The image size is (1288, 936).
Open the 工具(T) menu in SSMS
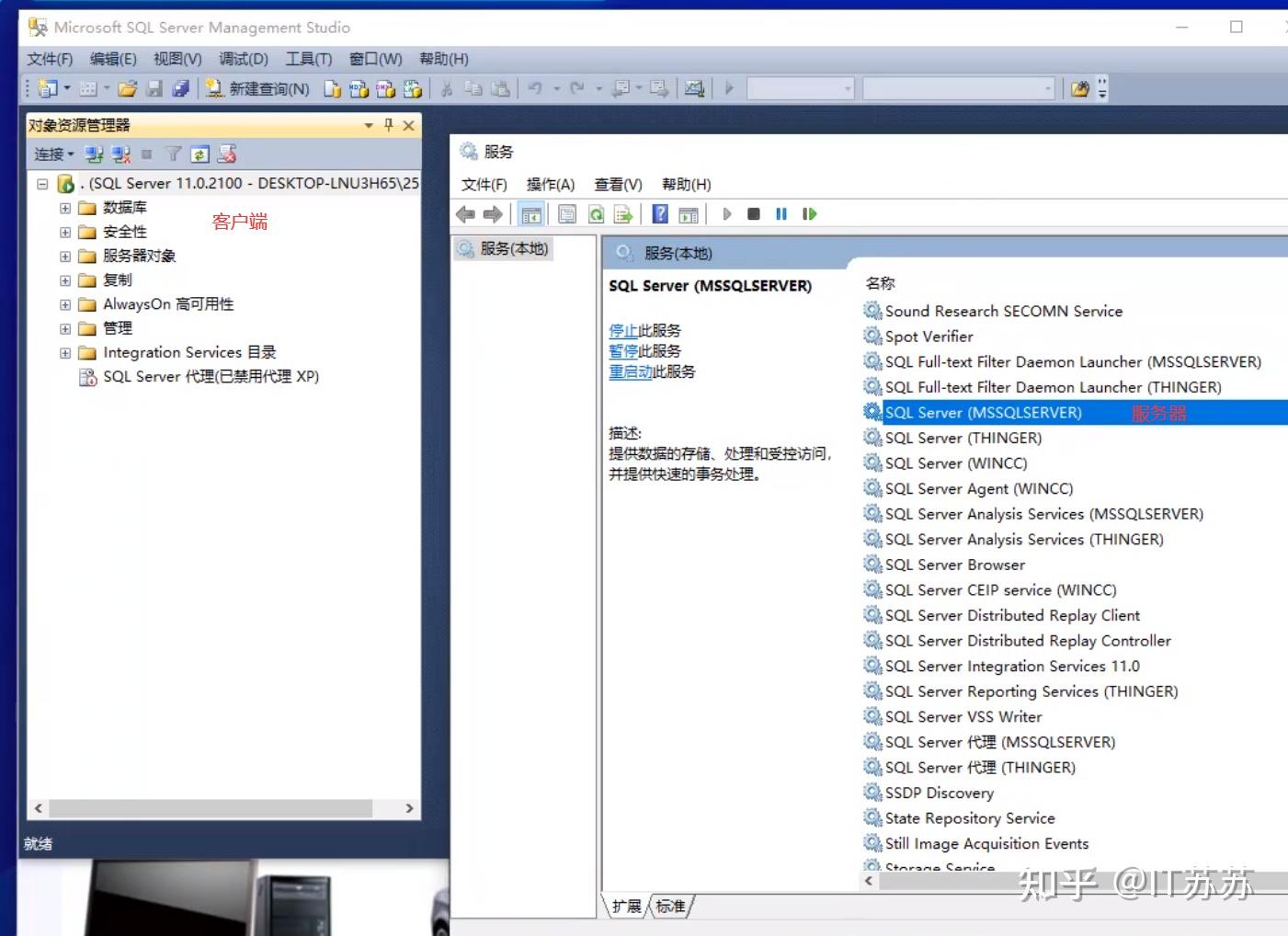pyautogui.click(x=309, y=59)
